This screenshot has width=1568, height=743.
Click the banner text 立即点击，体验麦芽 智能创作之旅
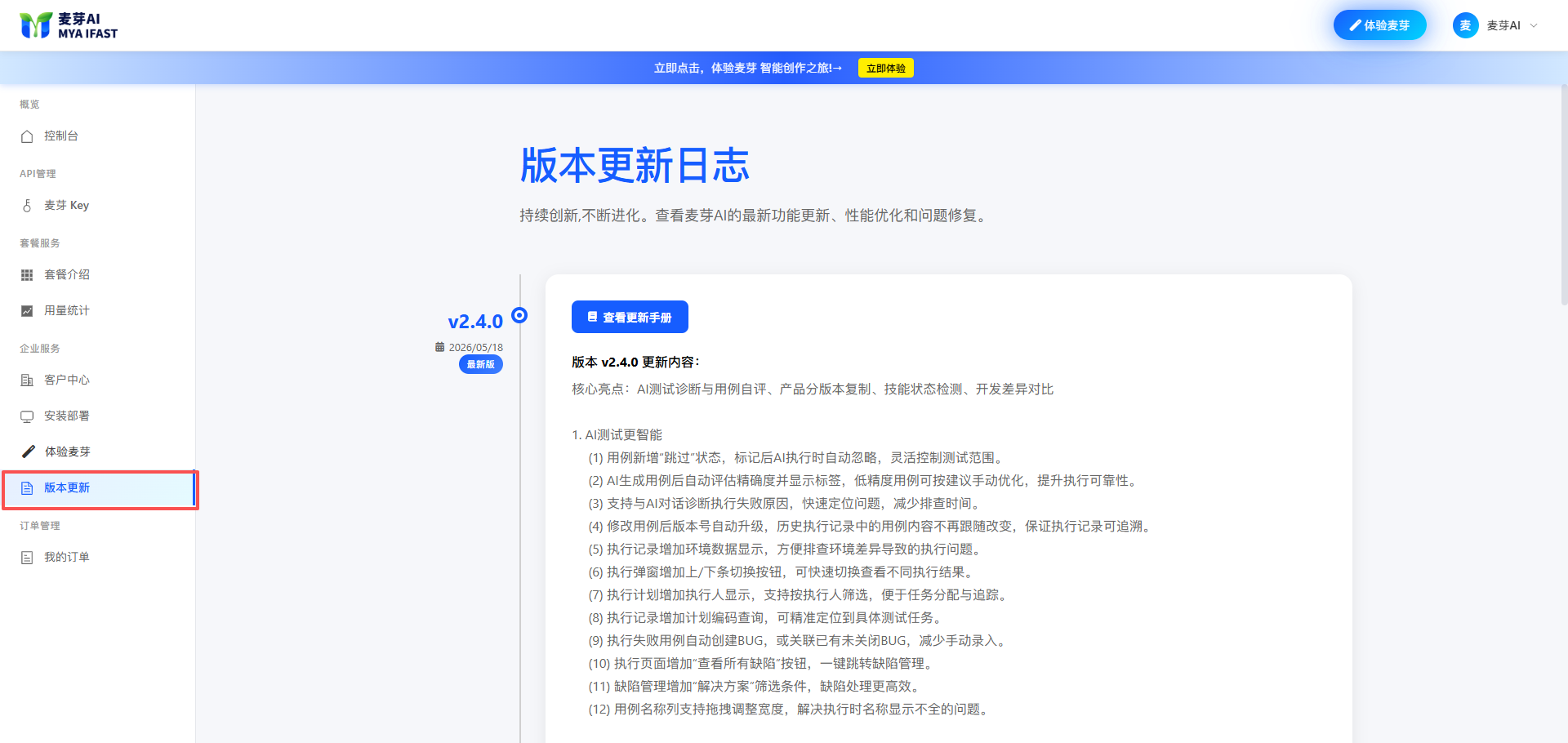(748, 68)
